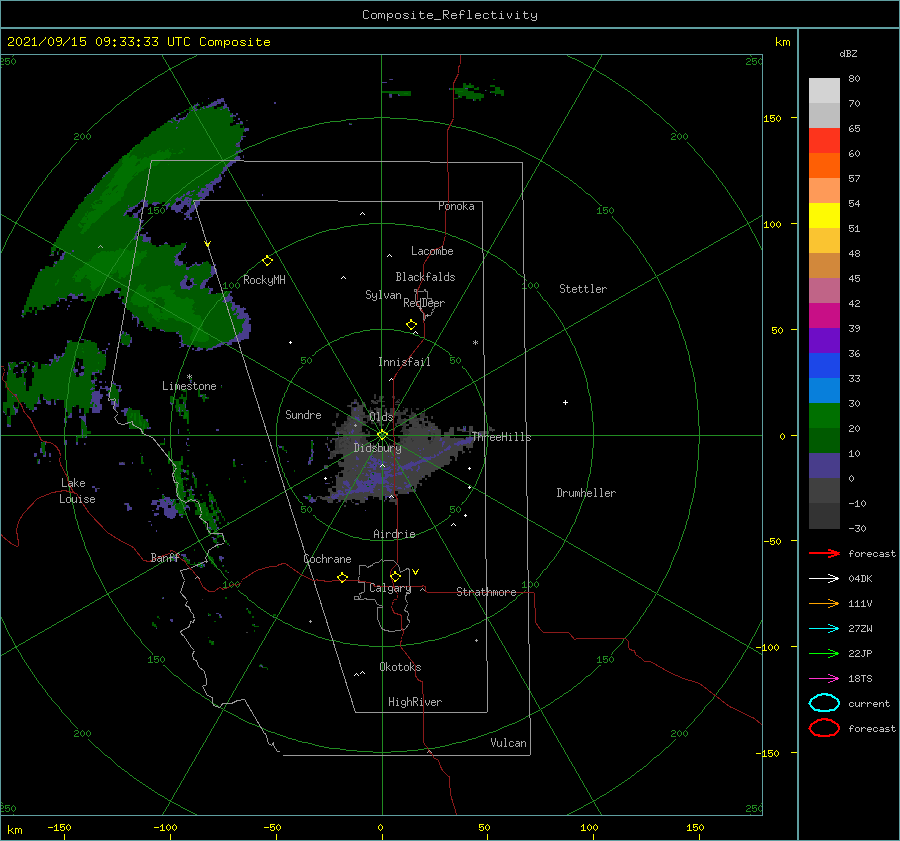This screenshot has width=900, height=841.
Task: Click the magenta 18TS arrow icon
Action: click(824, 679)
